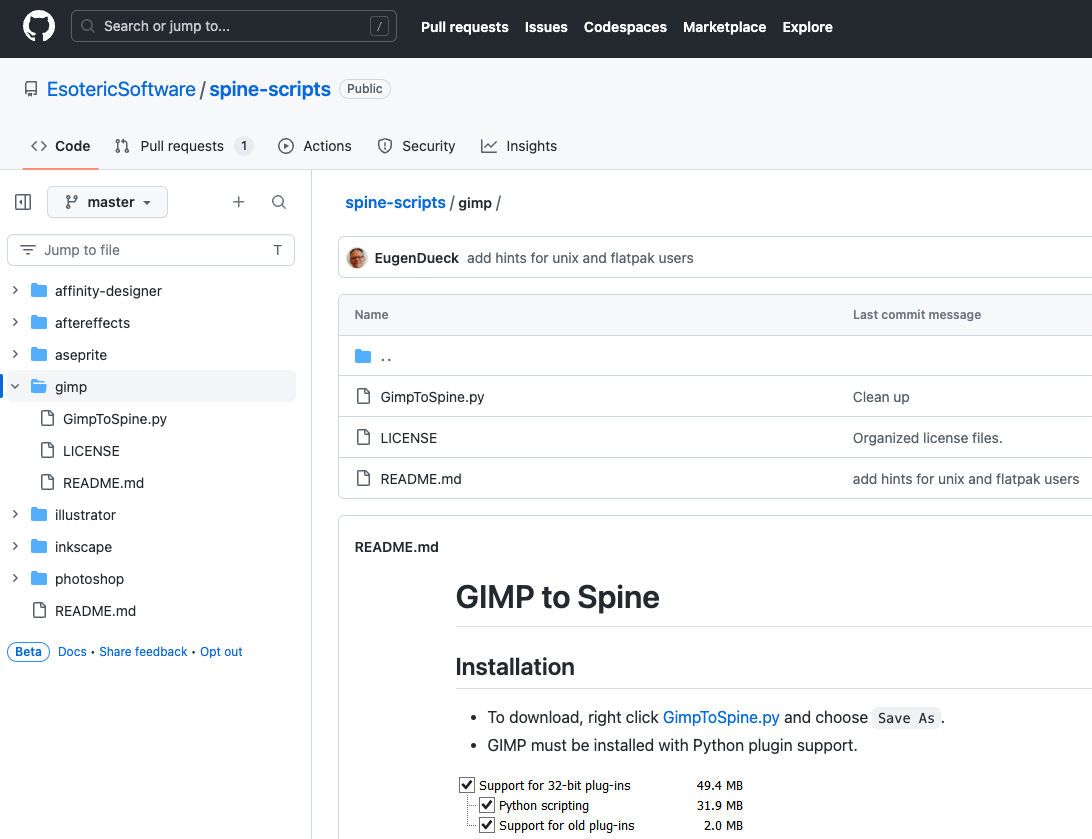Click the illustrator folder icon in tree
This screenshot has width=1092, height=839.
pos(39,515)
